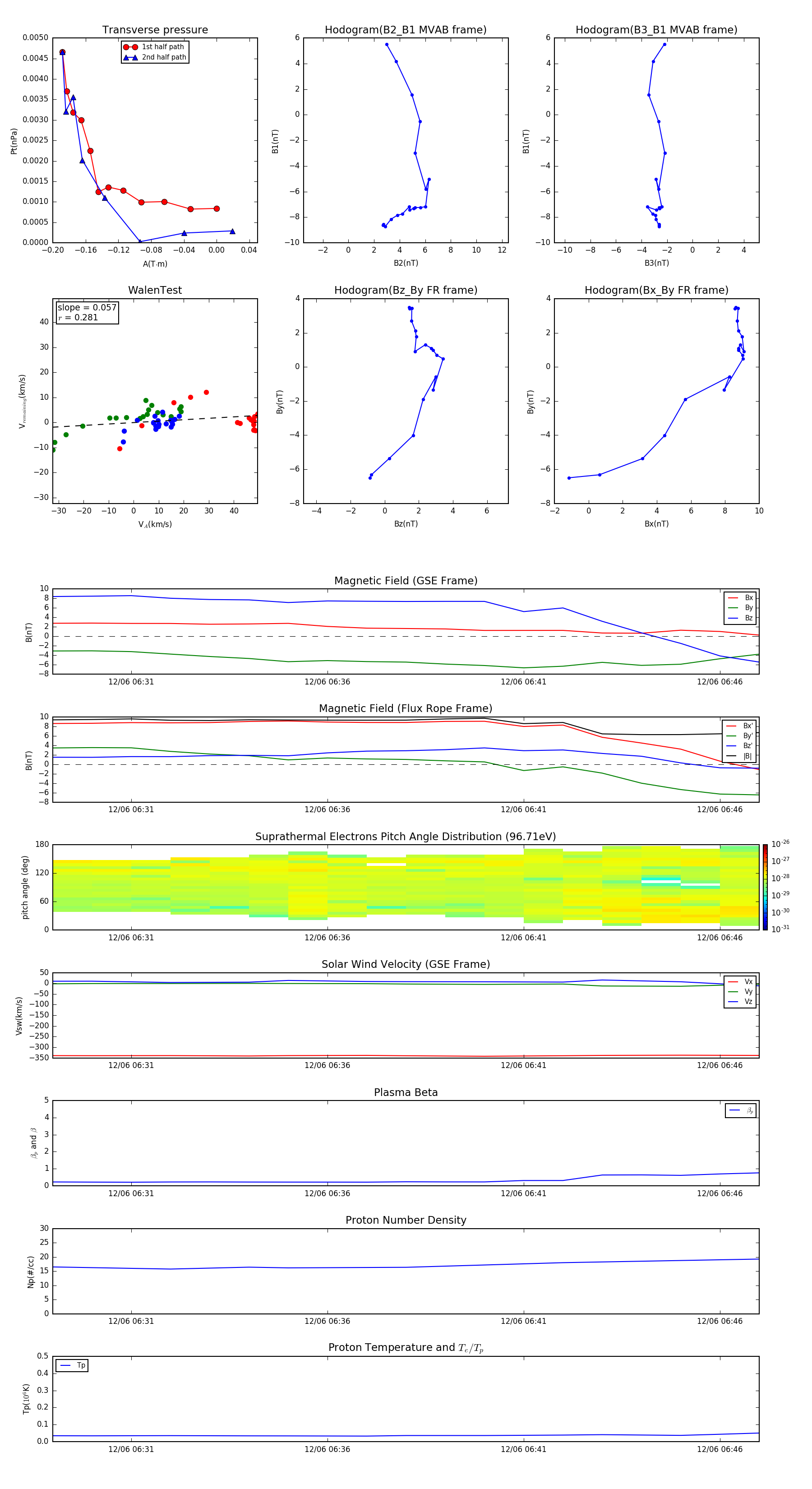Click the 'B3(nT)' x-axis label
This screenshot has width=812, height=1489.
pos(656,263)
